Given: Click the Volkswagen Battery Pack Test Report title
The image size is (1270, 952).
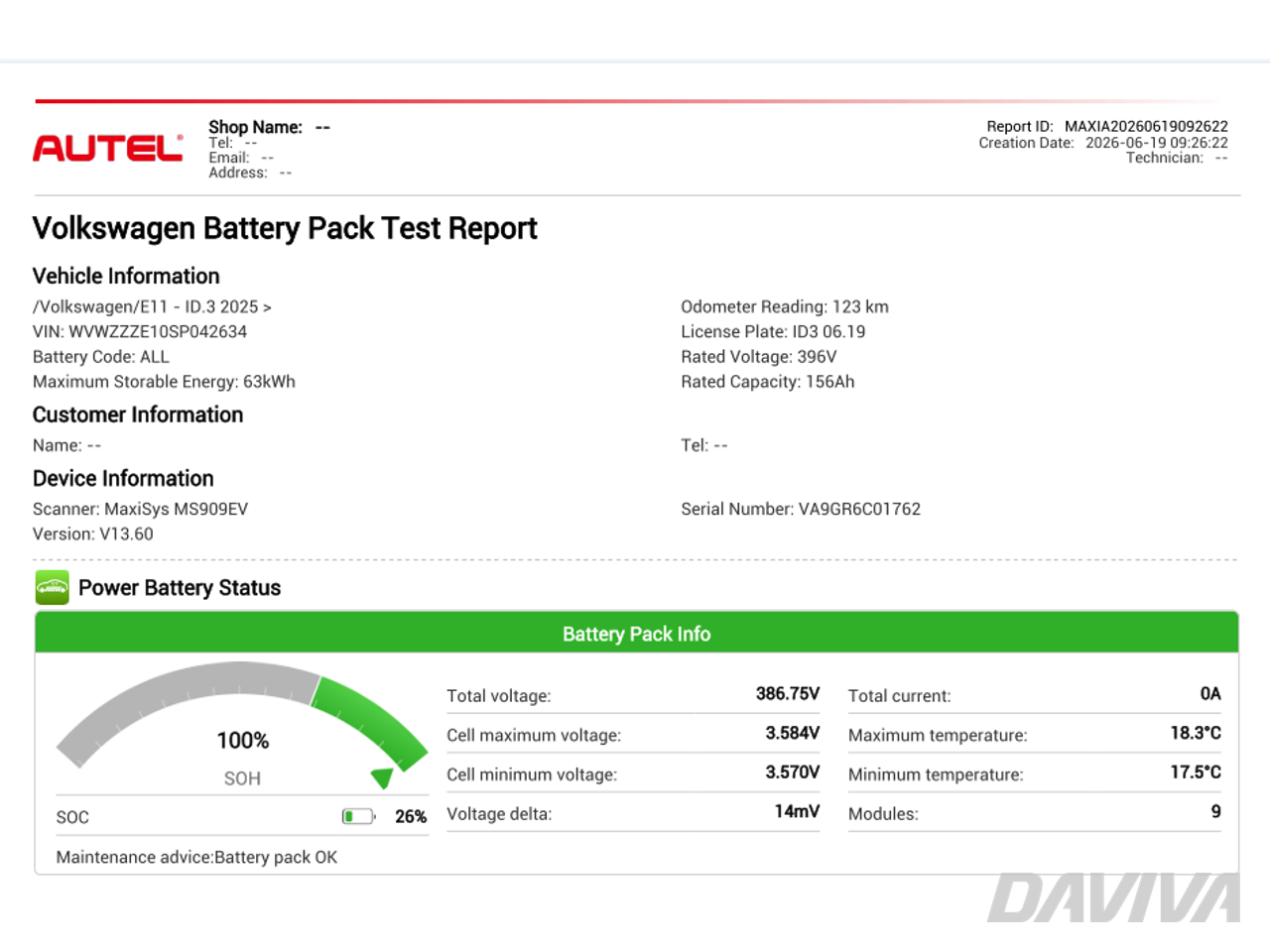Looking at the screenshot, I should tap(285, 228).
